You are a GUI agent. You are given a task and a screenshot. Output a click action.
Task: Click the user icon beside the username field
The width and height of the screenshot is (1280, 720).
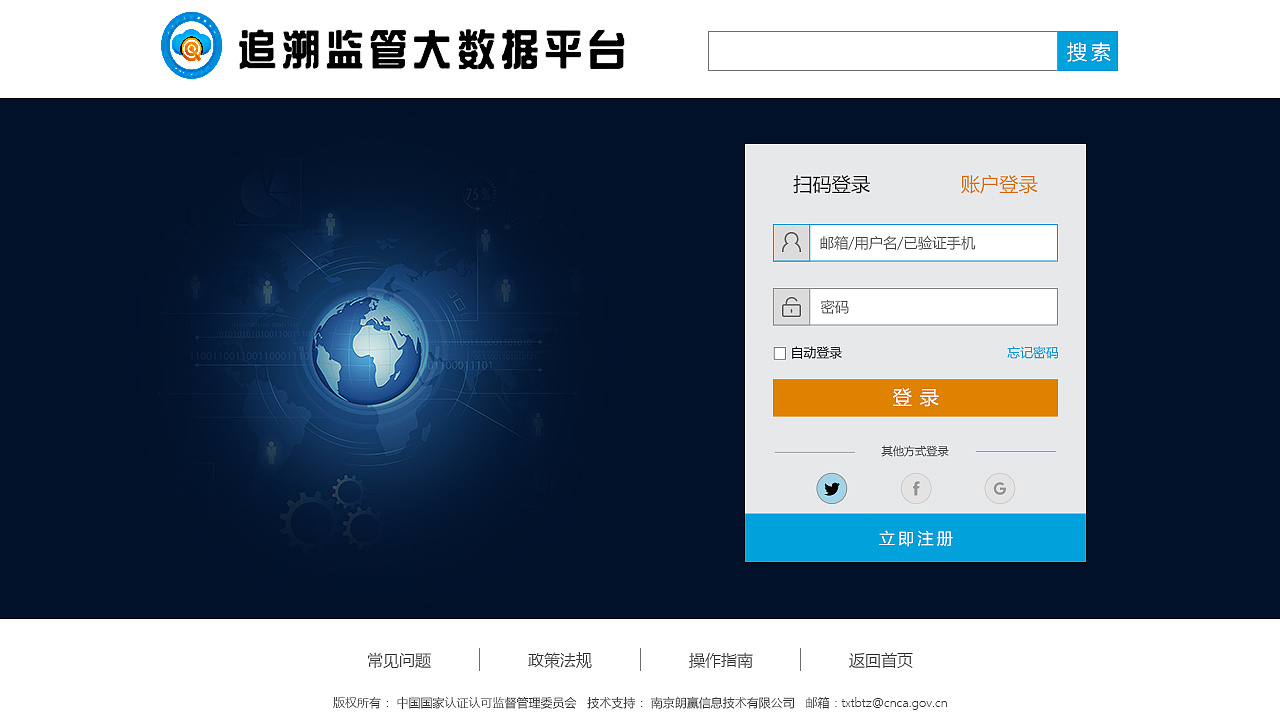(790, 242)
